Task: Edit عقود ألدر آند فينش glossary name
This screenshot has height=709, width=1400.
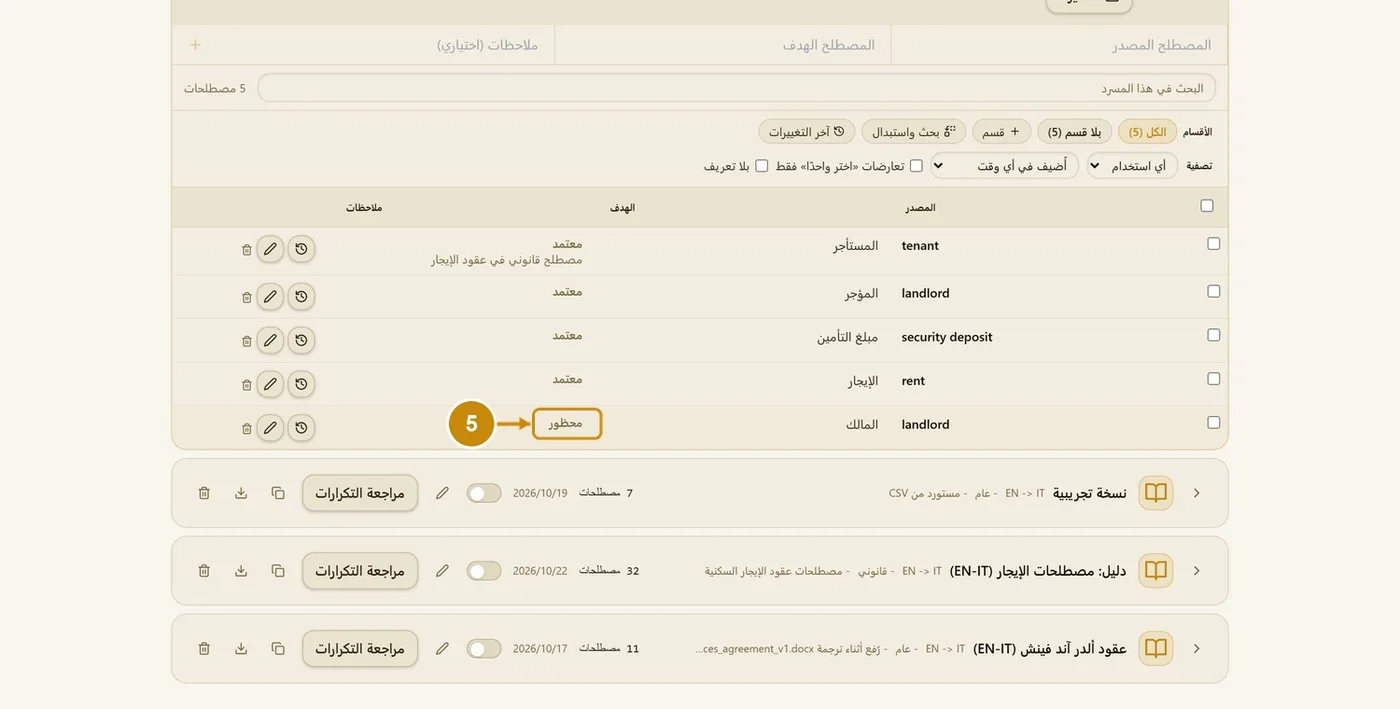Action: pos(442,649)
